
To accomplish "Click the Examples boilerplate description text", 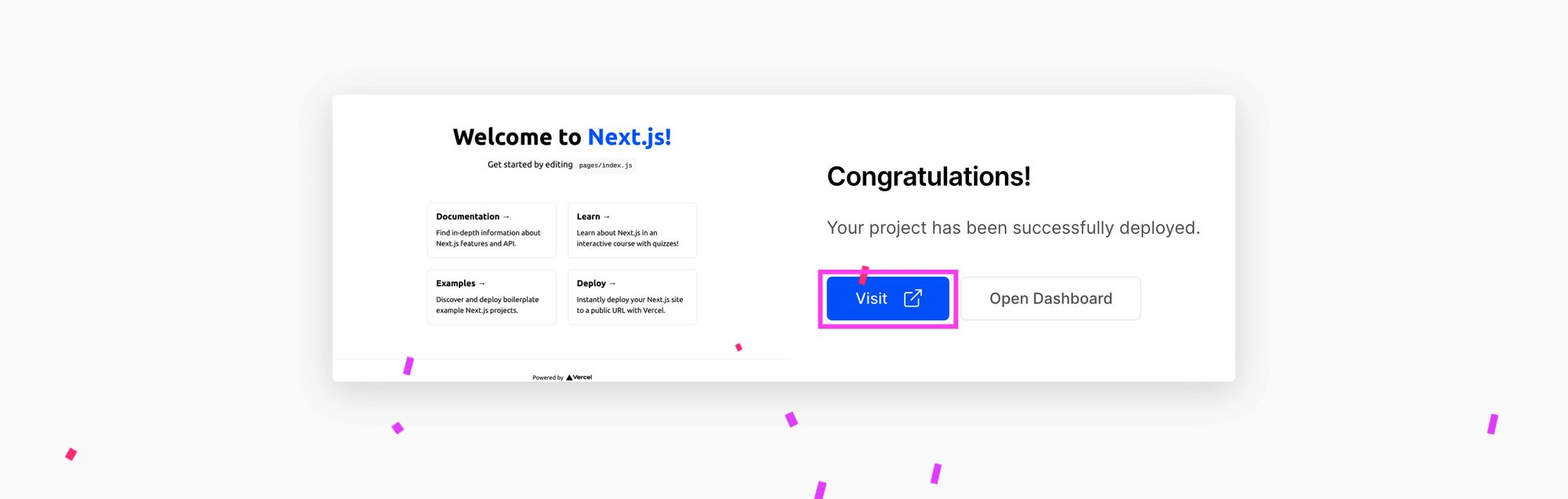I will (487, 304).
